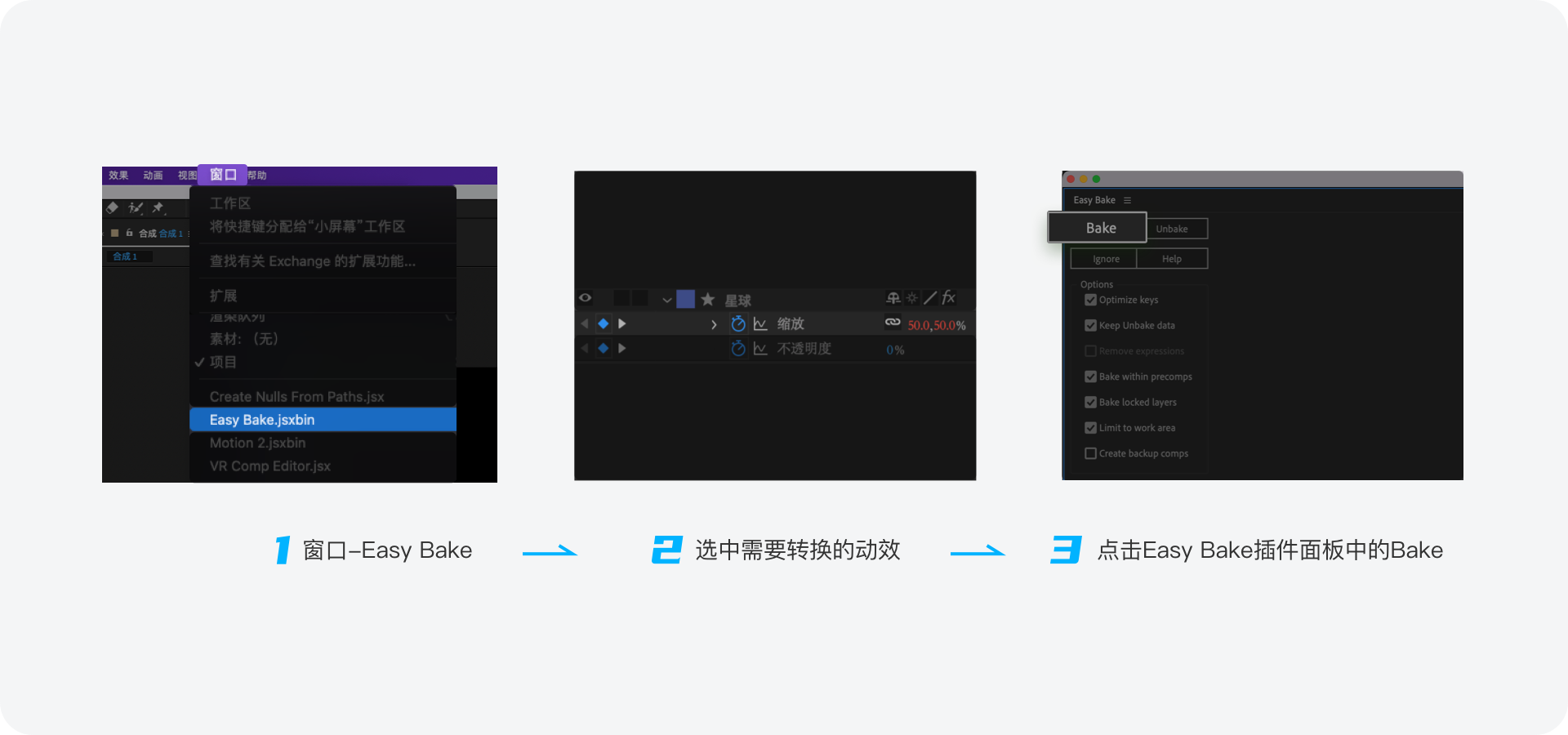The height and width of the screenshot is (735, 1568).
Task: Open the 窗口 menu
Action: [x=222, y=175]
